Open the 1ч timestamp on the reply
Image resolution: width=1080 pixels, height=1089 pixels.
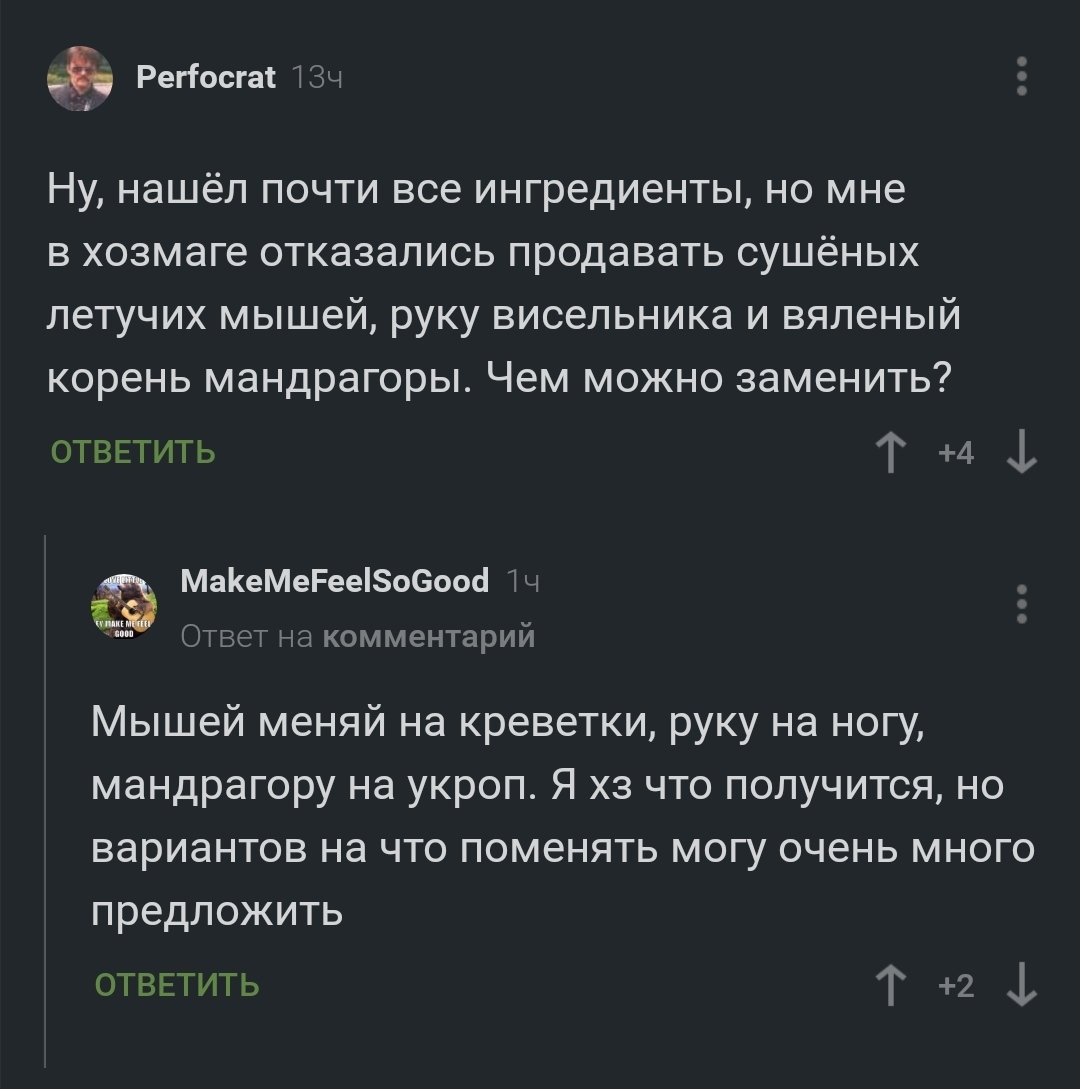pyautogui.click(x=524, y=581)
